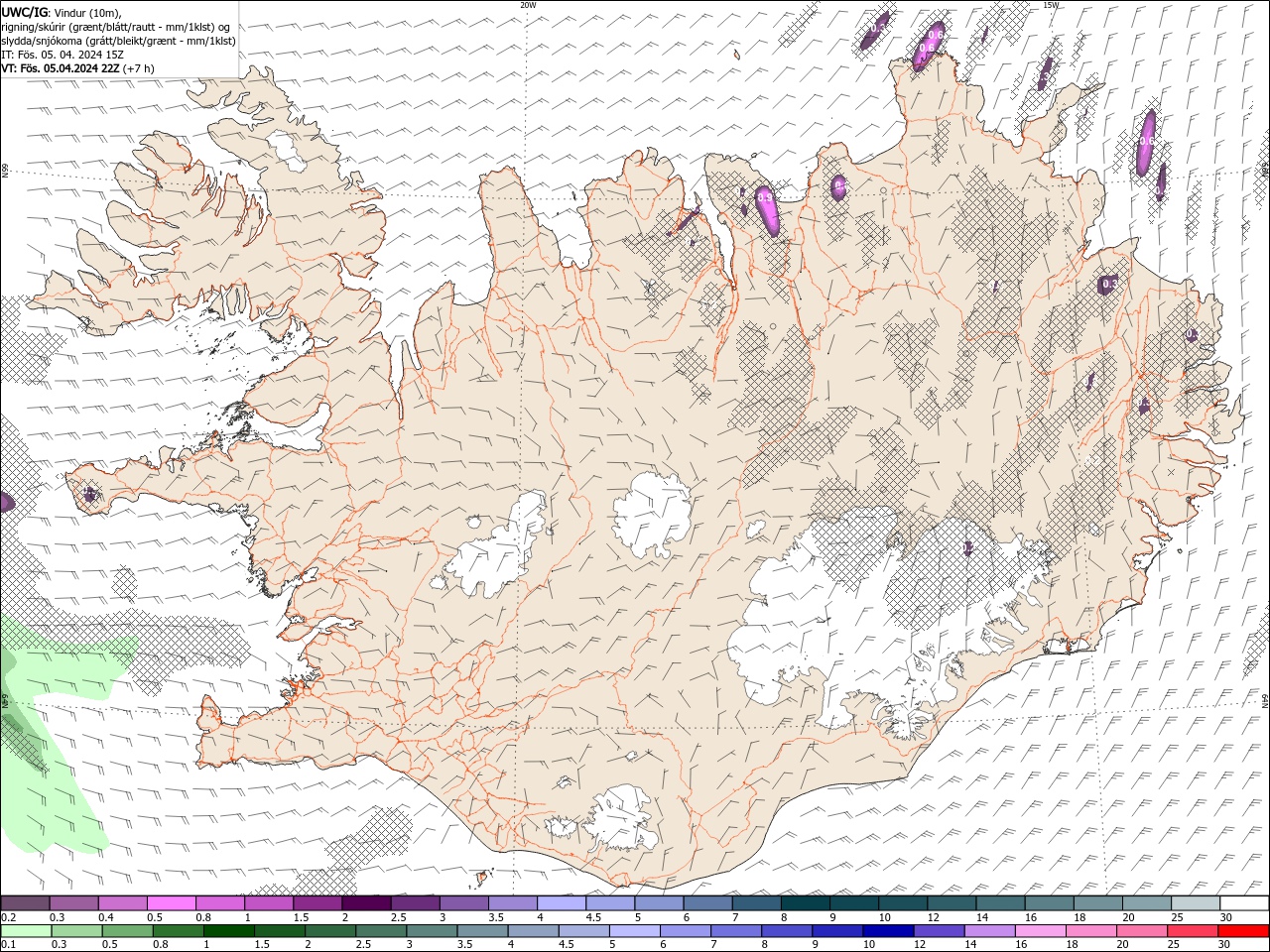Click the 0.2 swatch in the upper snow legend
This screenshot has height=952, width=1270.
click(x=25, y=903)
